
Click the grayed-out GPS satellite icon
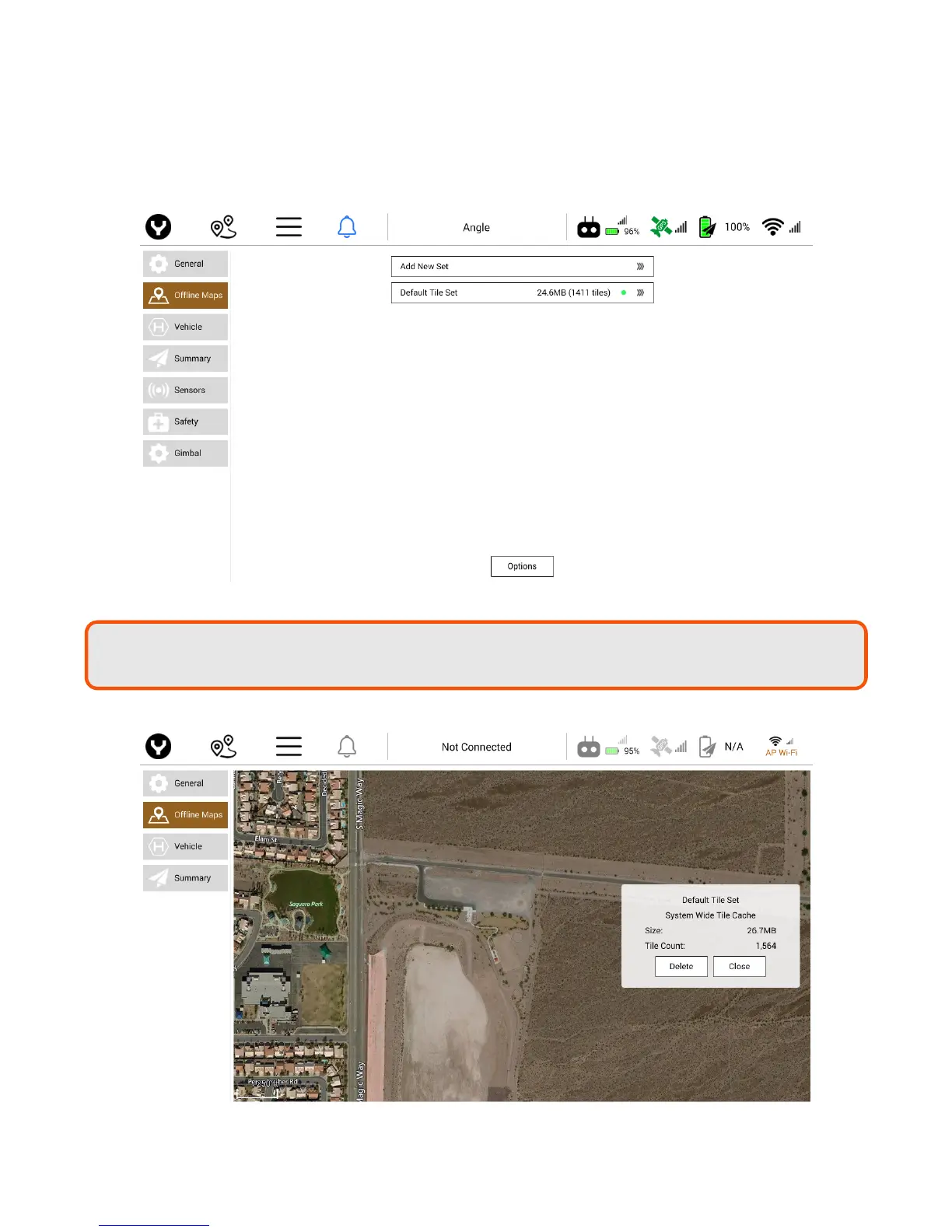(661, 747)
